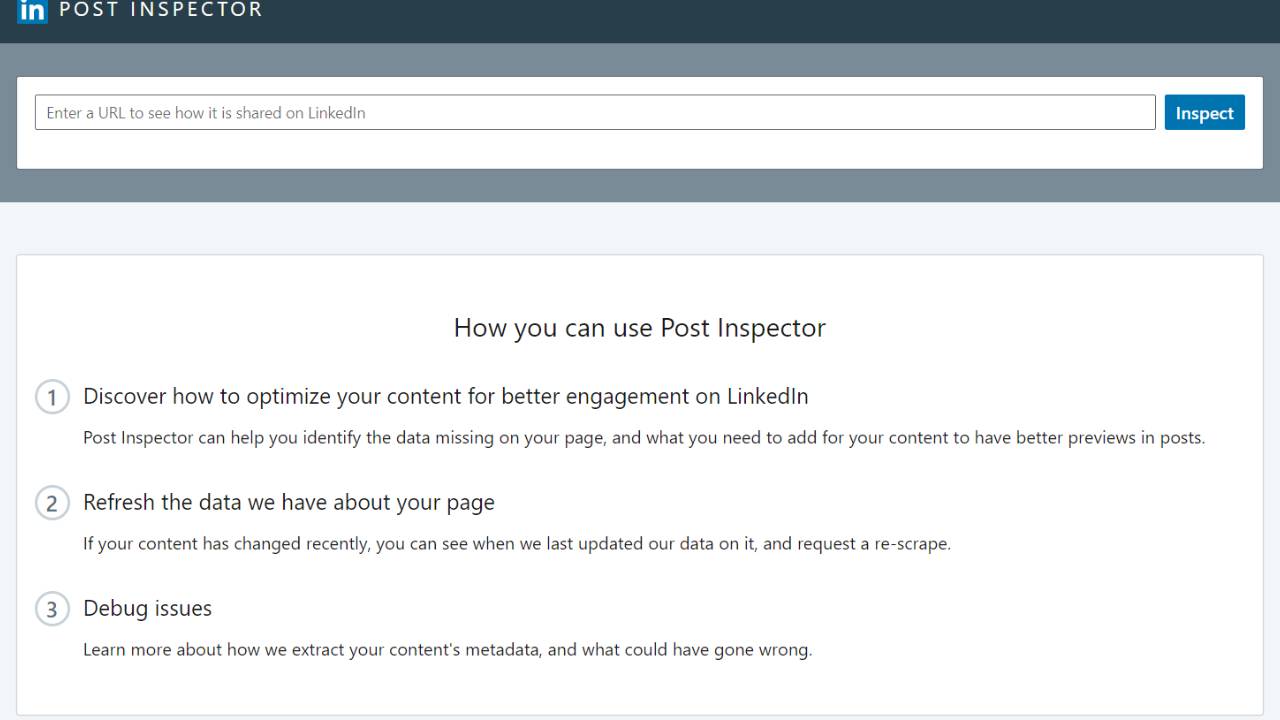The width and height of the screenshot is (1280, 720).
Task: Select the numbered circle for step 2
Action: tap(52, 503)
